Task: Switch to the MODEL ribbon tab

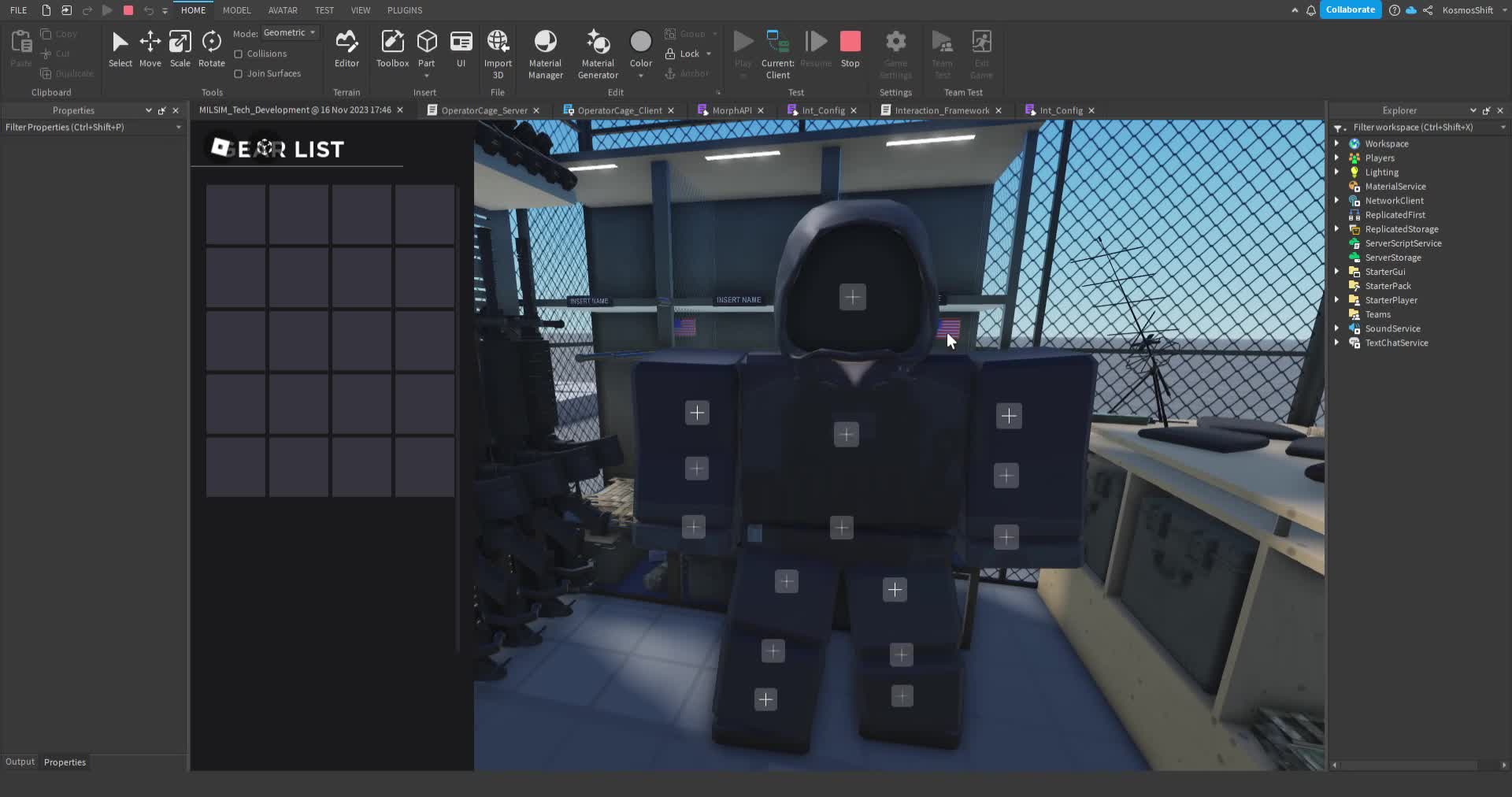Action: tap(236, 10)
